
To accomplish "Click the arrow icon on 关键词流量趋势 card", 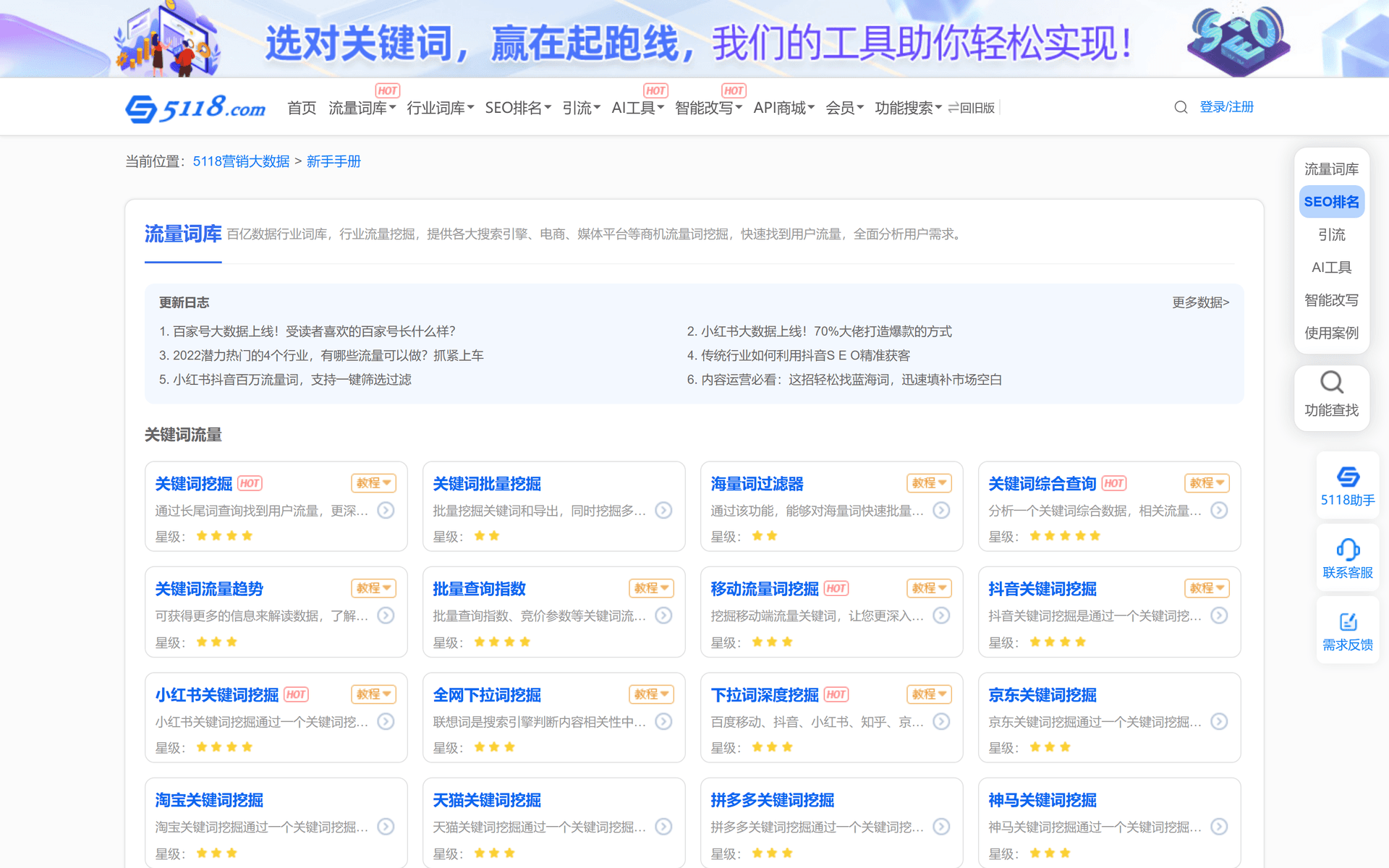I will click(x=386, y=615).
